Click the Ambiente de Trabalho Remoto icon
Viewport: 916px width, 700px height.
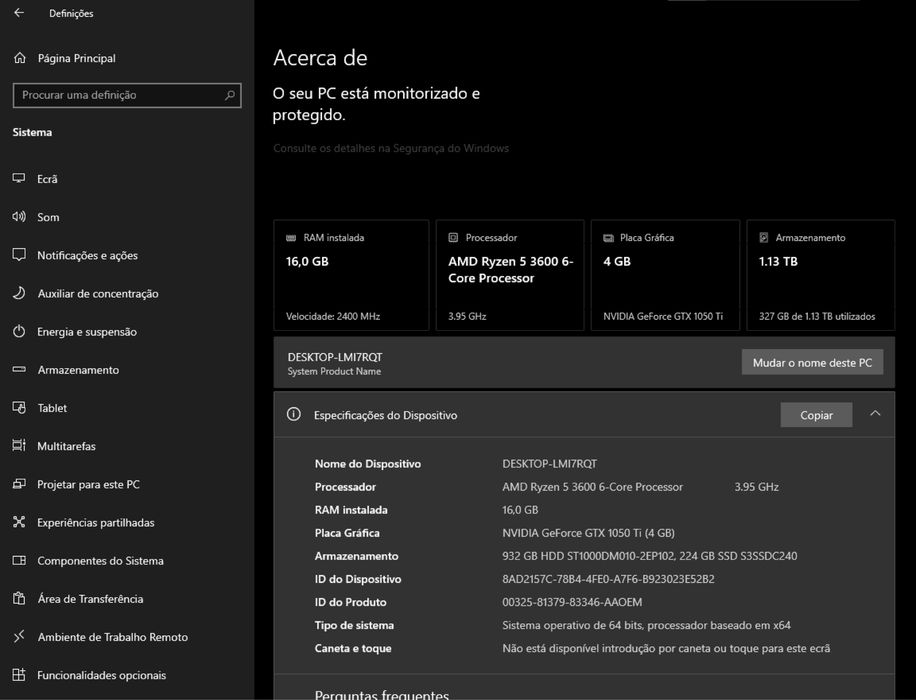pos(19,636)
